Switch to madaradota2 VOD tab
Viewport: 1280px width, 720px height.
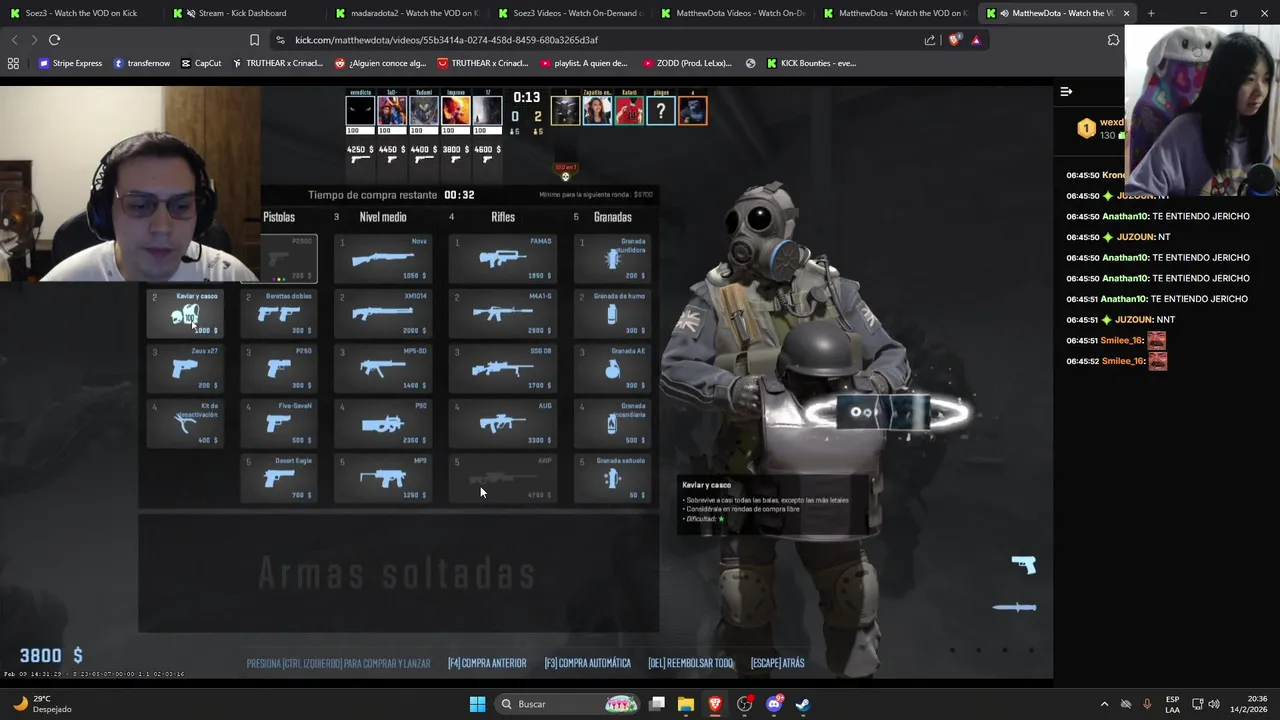coord(406,13)
